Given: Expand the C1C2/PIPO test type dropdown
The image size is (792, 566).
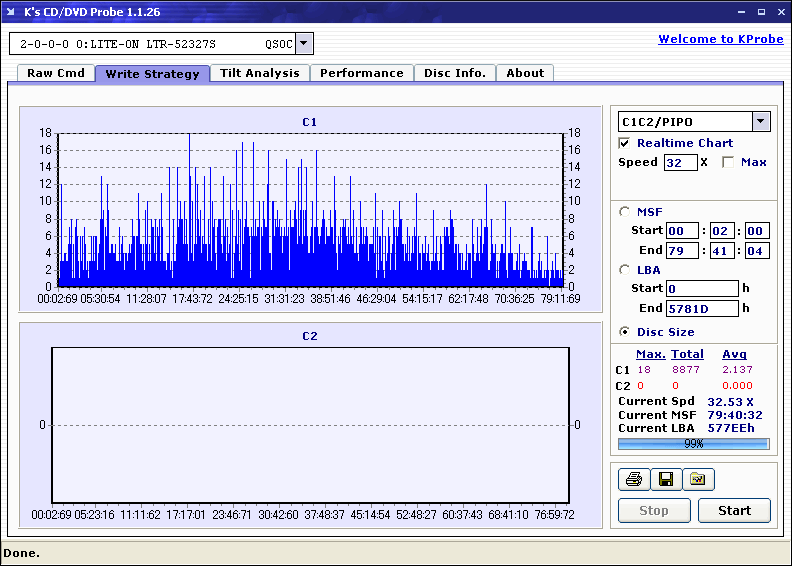Looking at the screenshot, I should [760, 121].
